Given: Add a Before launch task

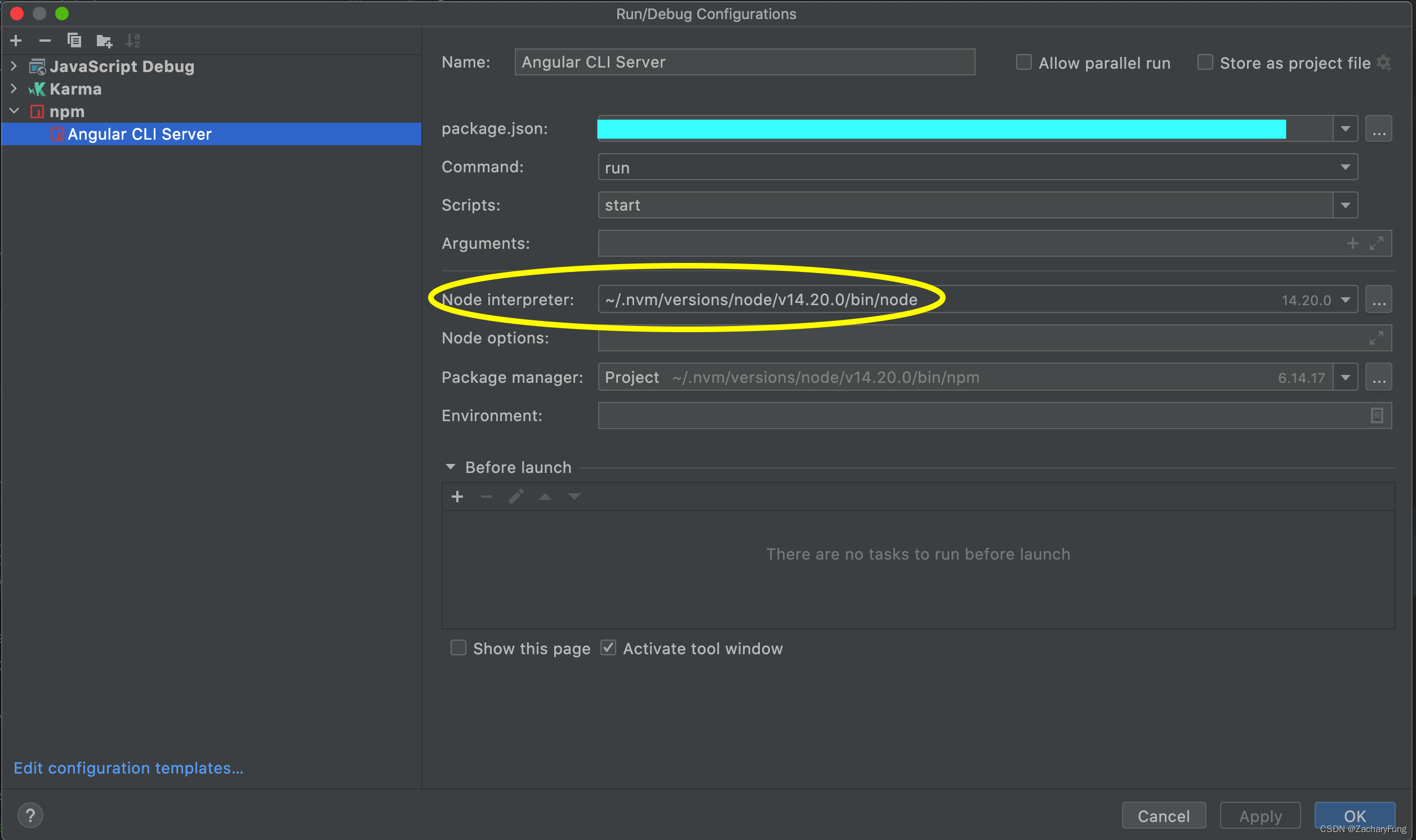Looking at the screenshot, I should (x=457, y=497).
